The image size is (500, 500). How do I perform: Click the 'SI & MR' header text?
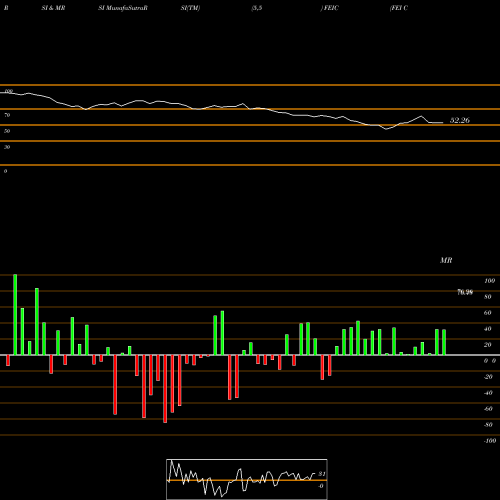click(x=53, y=8)
